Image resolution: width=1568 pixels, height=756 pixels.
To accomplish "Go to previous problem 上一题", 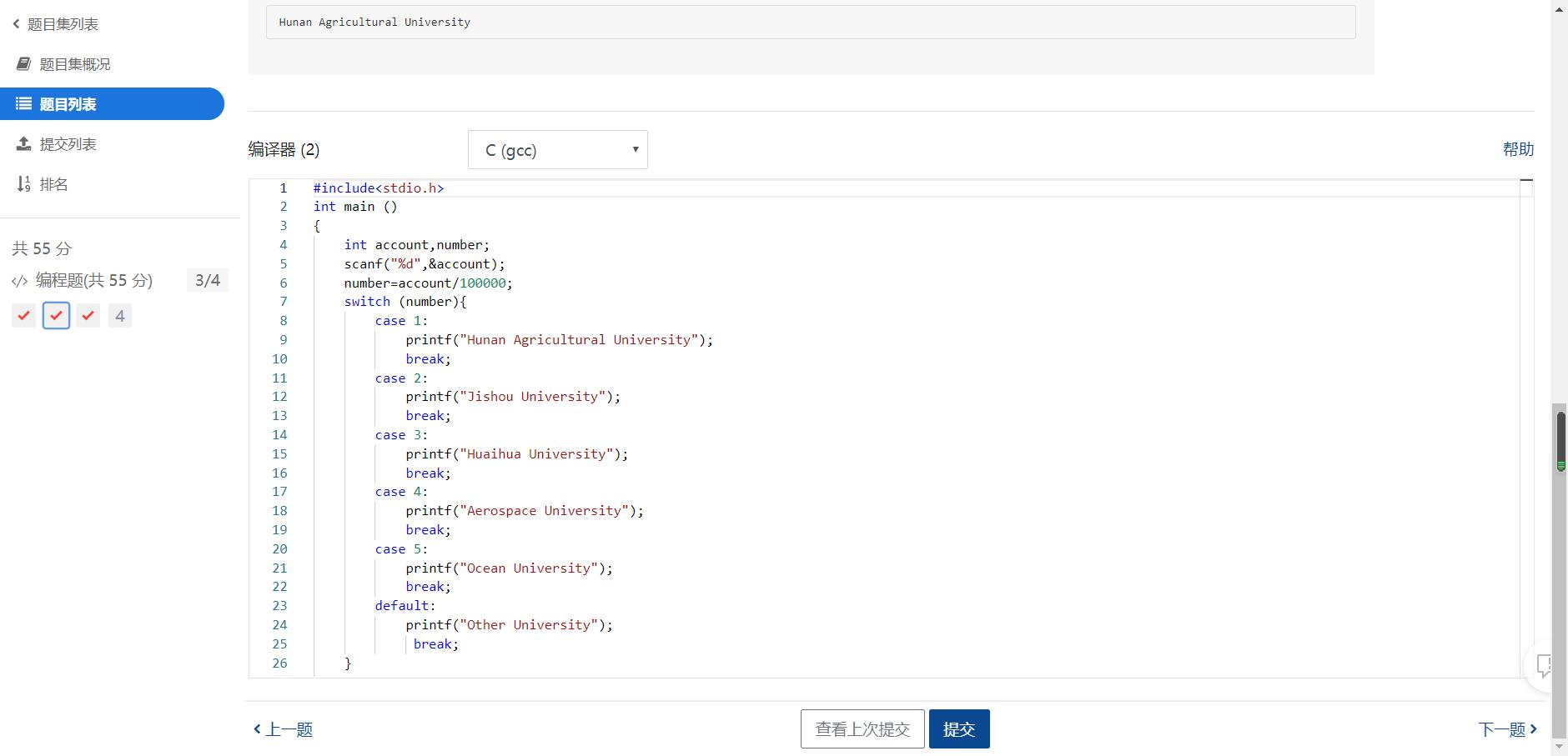I will coord(284,729).
